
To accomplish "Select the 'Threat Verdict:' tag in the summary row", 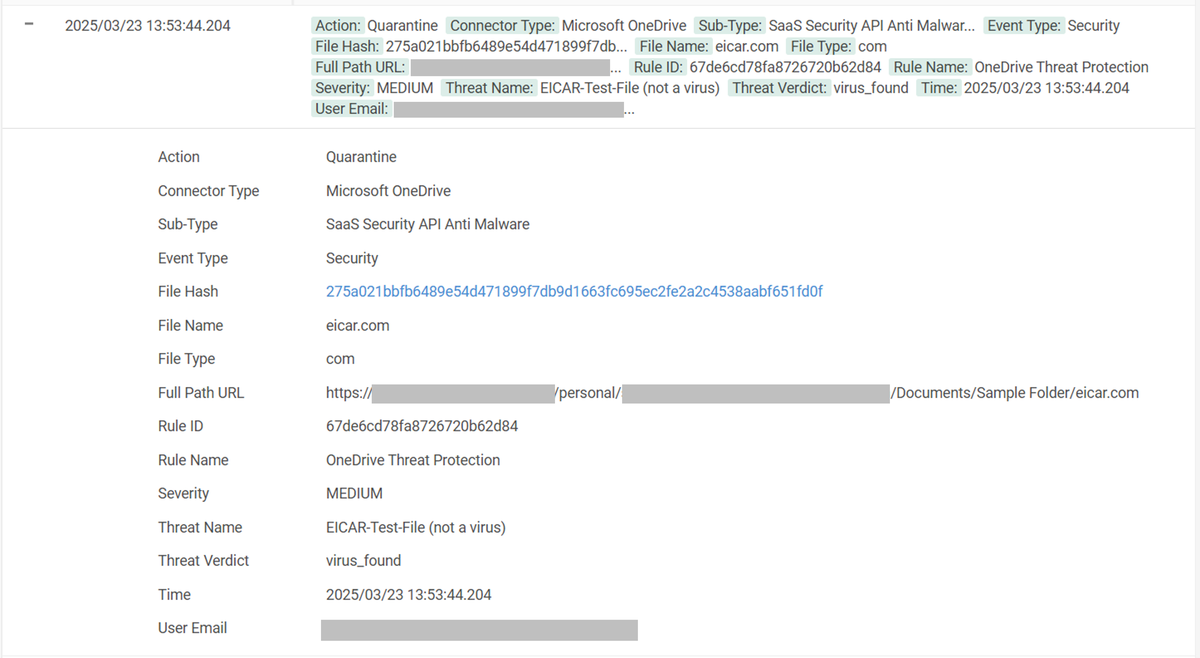I will [x=779, y=88].
